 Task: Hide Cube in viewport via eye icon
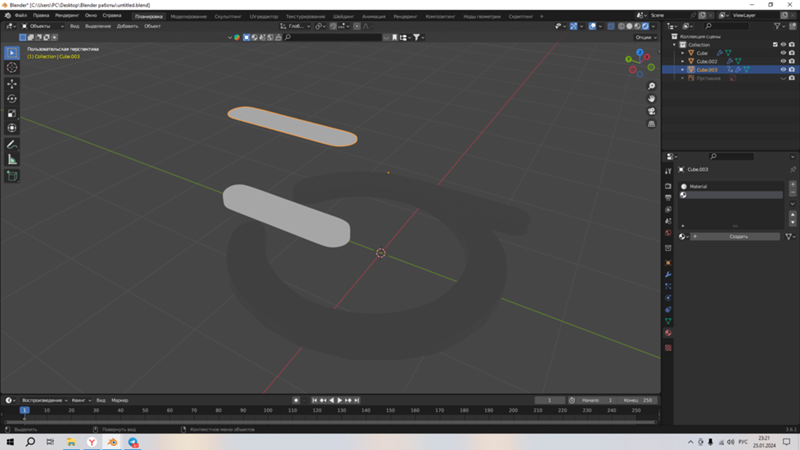click(783, 53)
